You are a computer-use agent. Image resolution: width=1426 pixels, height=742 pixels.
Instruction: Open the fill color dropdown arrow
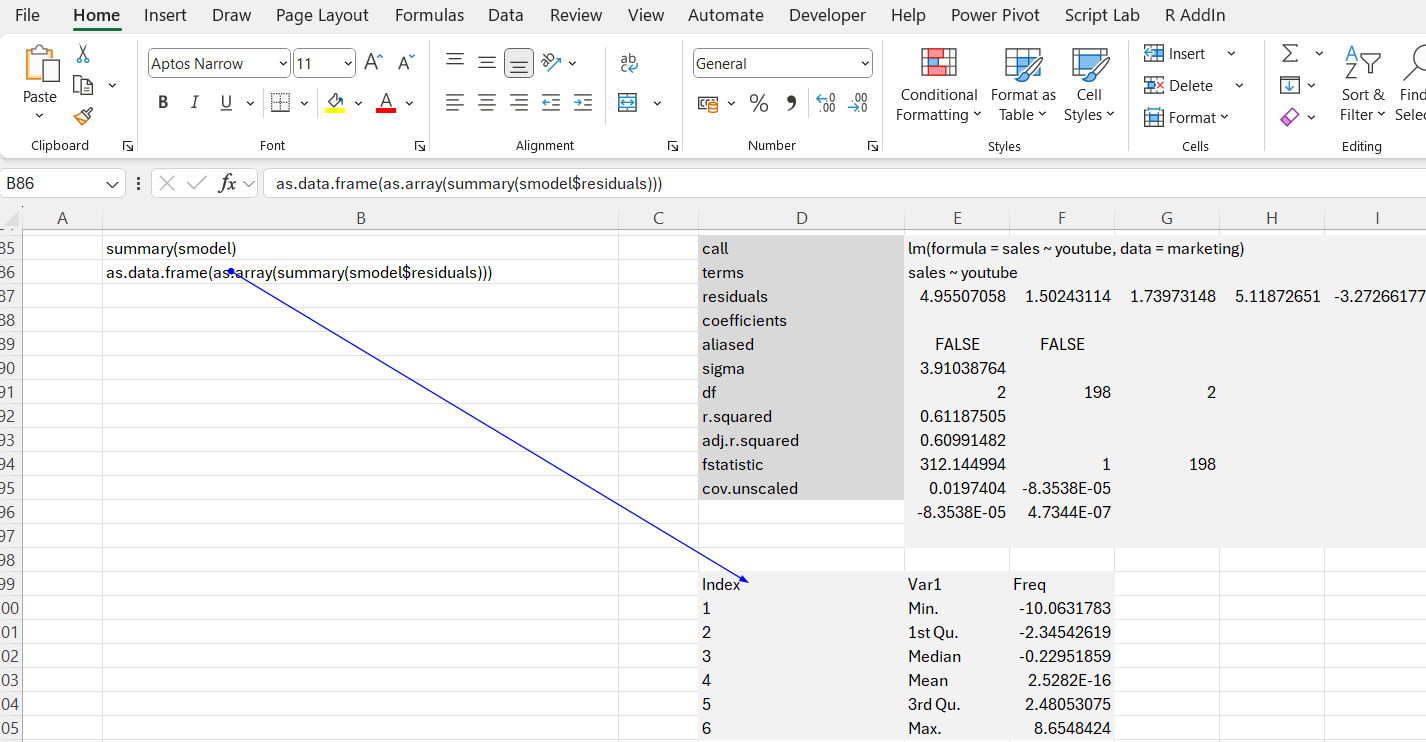358,103
